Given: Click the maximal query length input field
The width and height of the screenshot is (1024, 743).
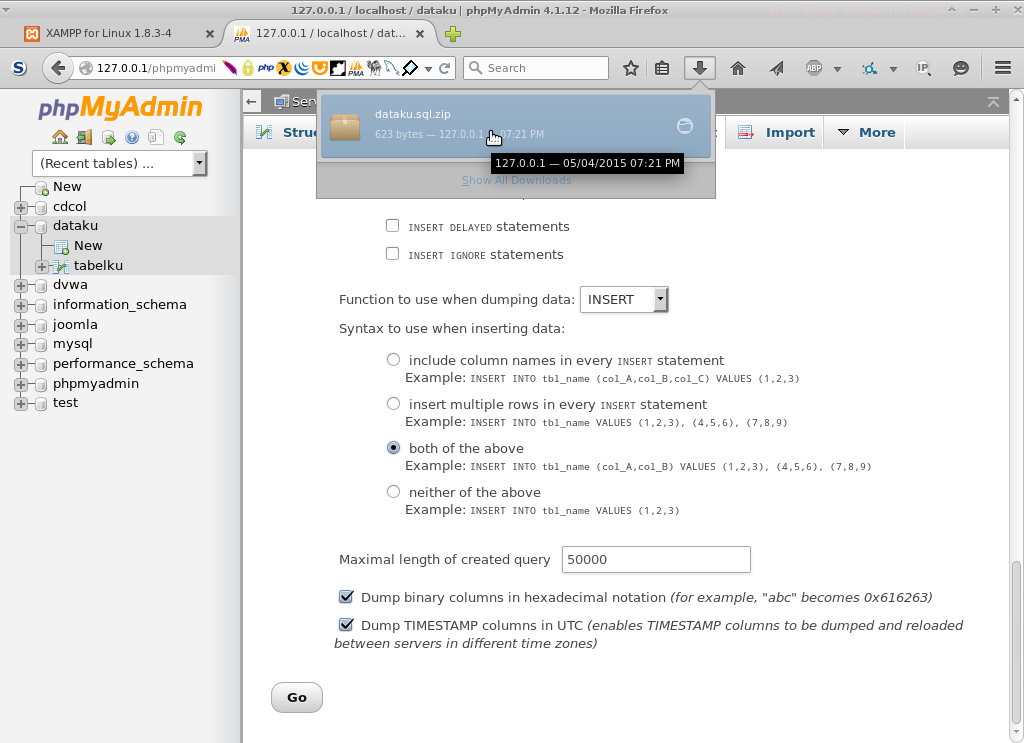Looking at the screenshot, I should pyautogui.click(x=655, y=559).
